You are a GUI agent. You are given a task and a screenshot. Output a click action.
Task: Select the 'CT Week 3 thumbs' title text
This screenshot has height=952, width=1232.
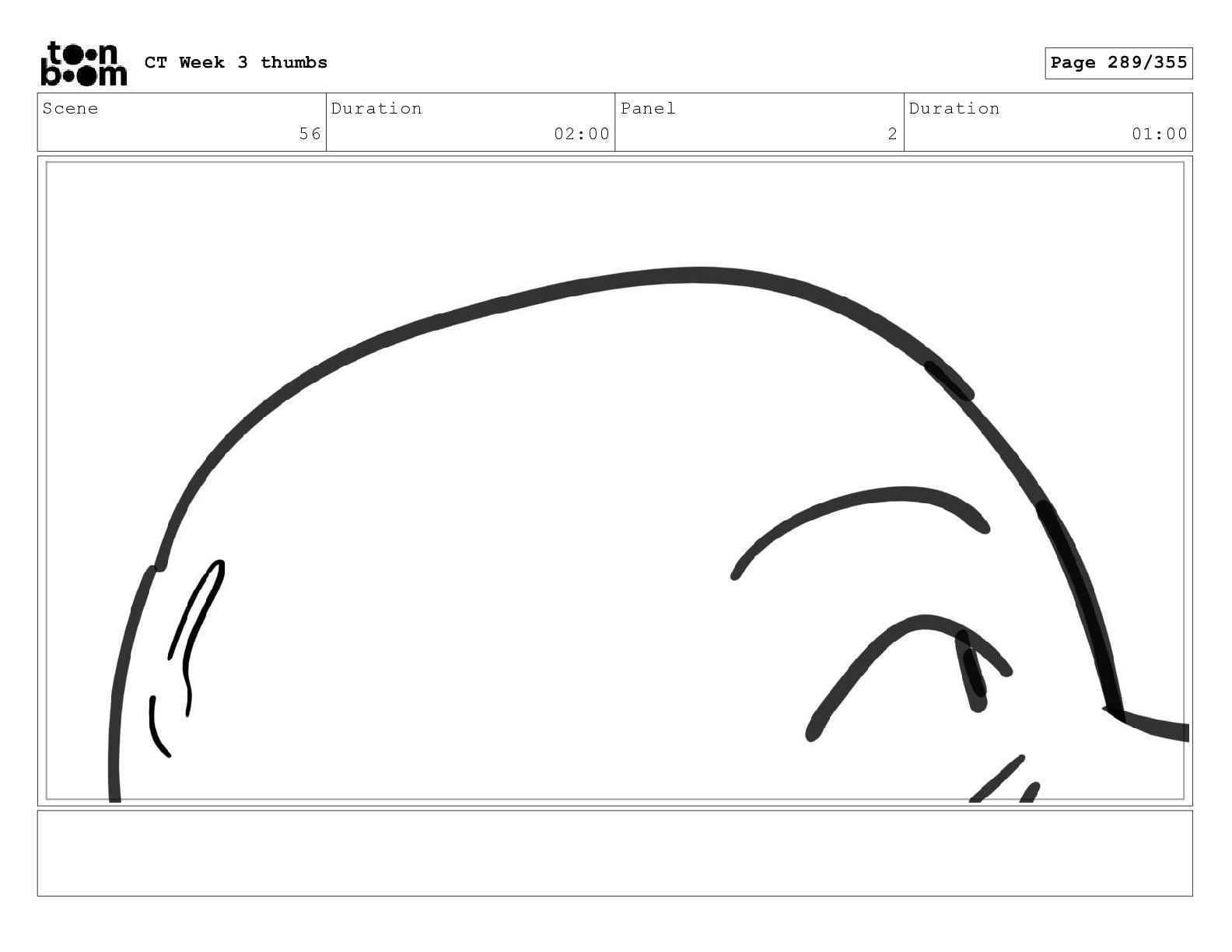(236, 63)
